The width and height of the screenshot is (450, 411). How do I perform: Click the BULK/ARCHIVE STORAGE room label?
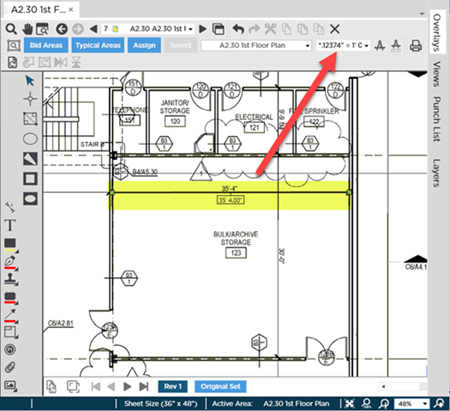236,238
